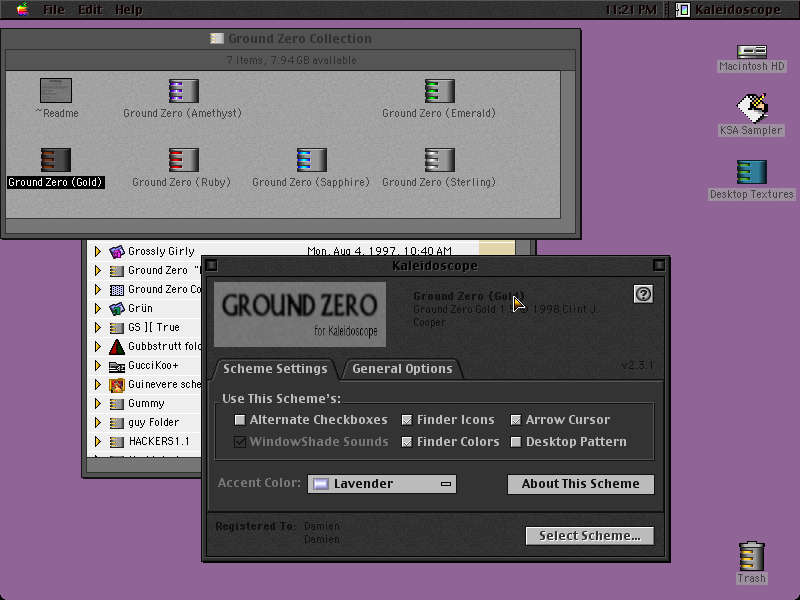Expand the Gummy folder disclosure triangle
800x600 pixels.
click(97, 404)
